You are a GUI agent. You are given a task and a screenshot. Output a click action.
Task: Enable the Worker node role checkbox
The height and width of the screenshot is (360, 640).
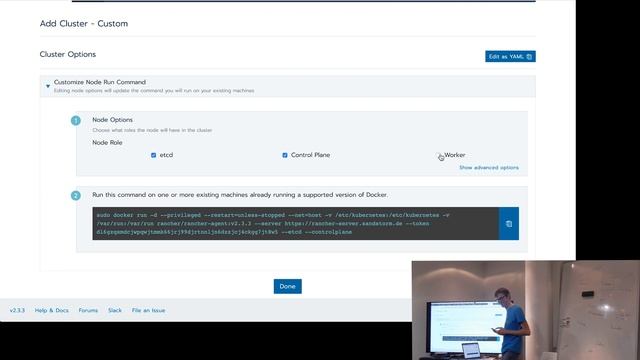click(x=439, y=155)
